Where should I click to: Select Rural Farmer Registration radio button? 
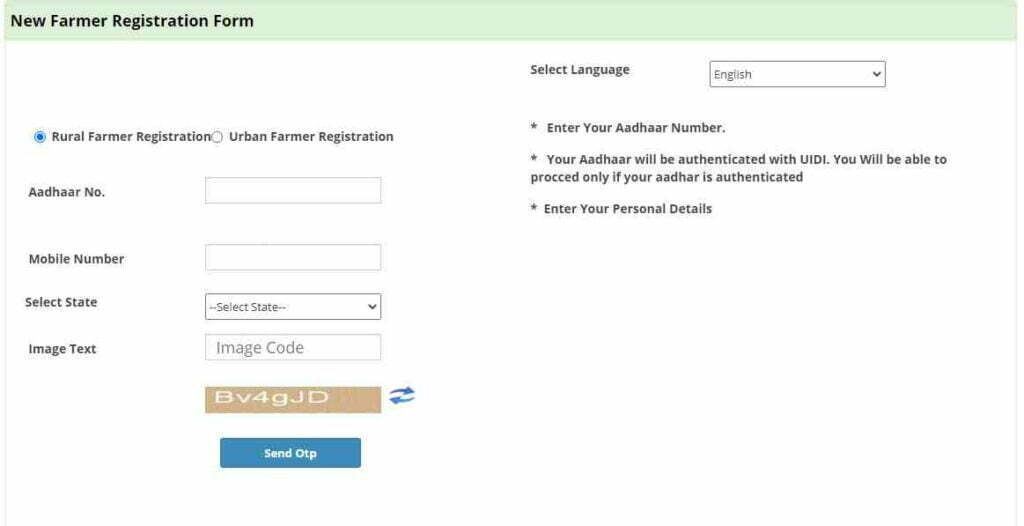click(x=40, y=137)
